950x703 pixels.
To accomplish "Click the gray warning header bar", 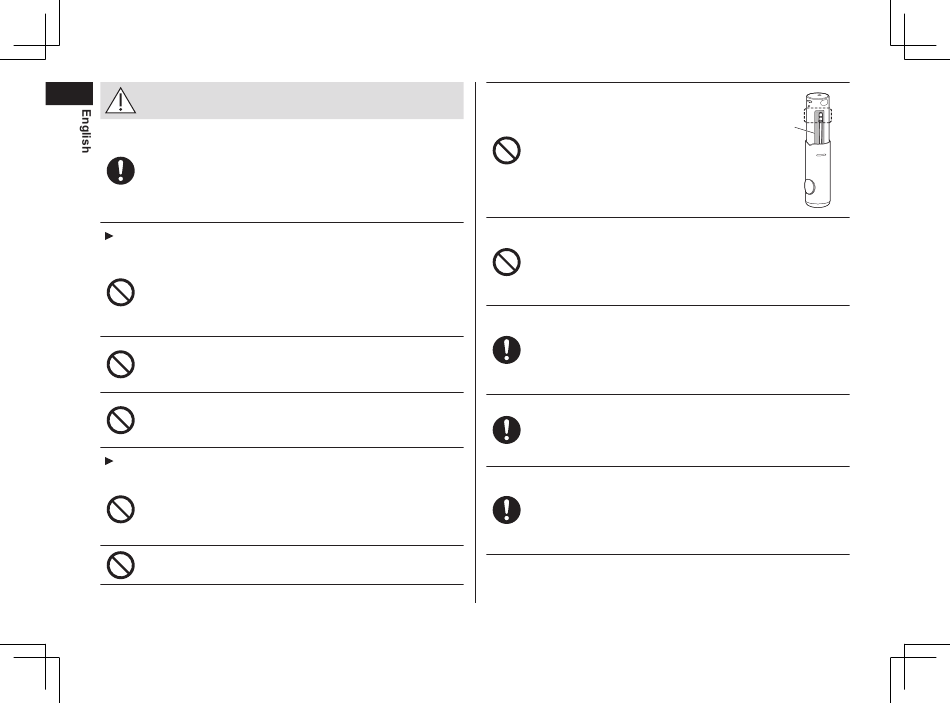I will coord(300,101).
